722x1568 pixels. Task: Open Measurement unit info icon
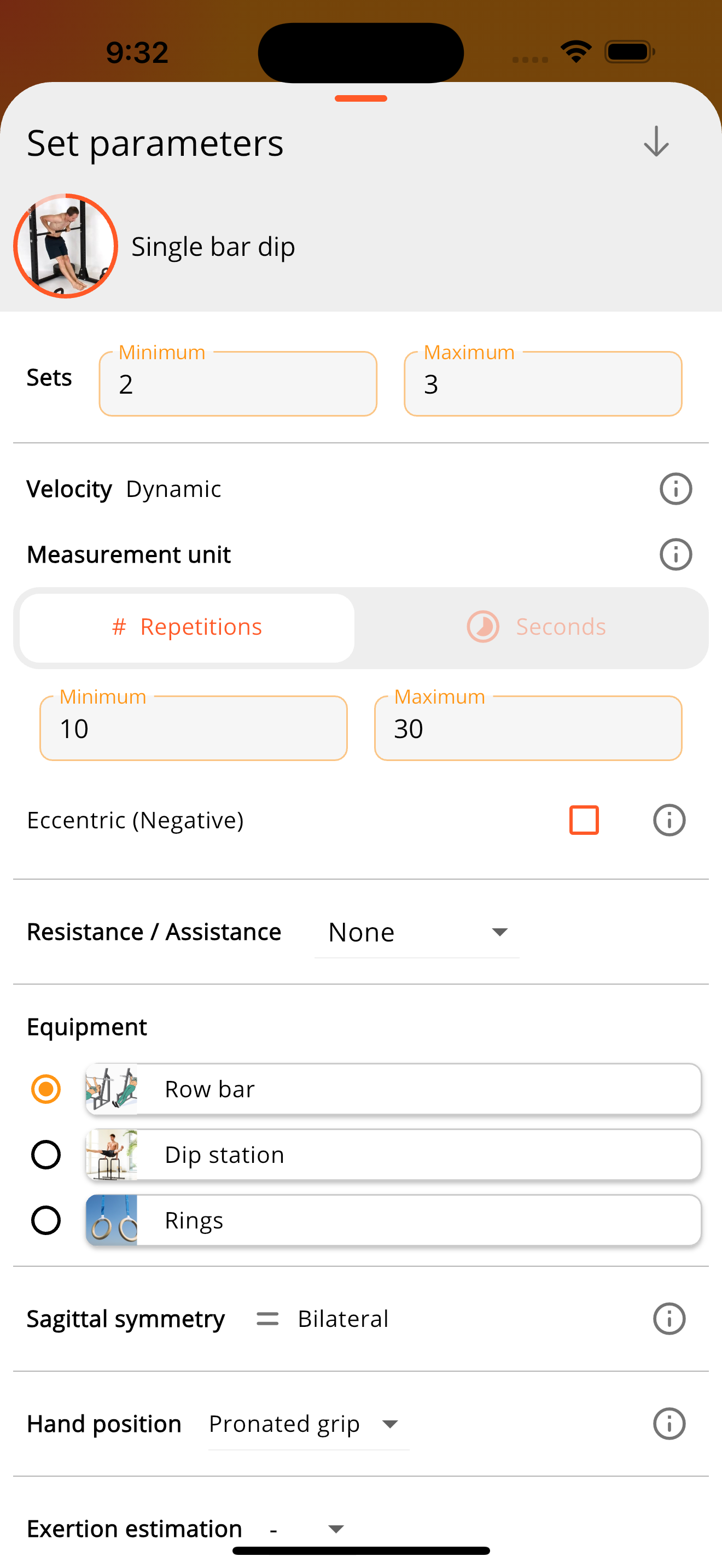(x=676, y=554)
